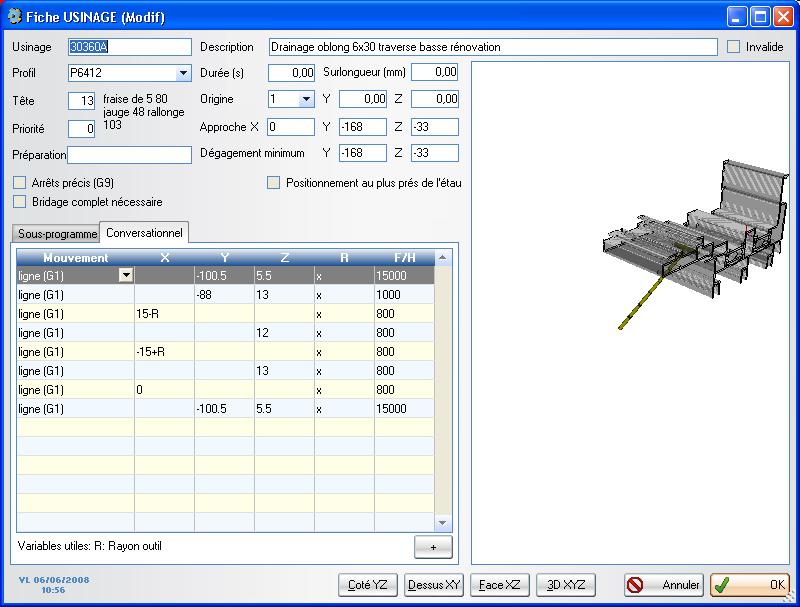Click the plus button below the movement table
800x607 pixels.
[433, 547]
